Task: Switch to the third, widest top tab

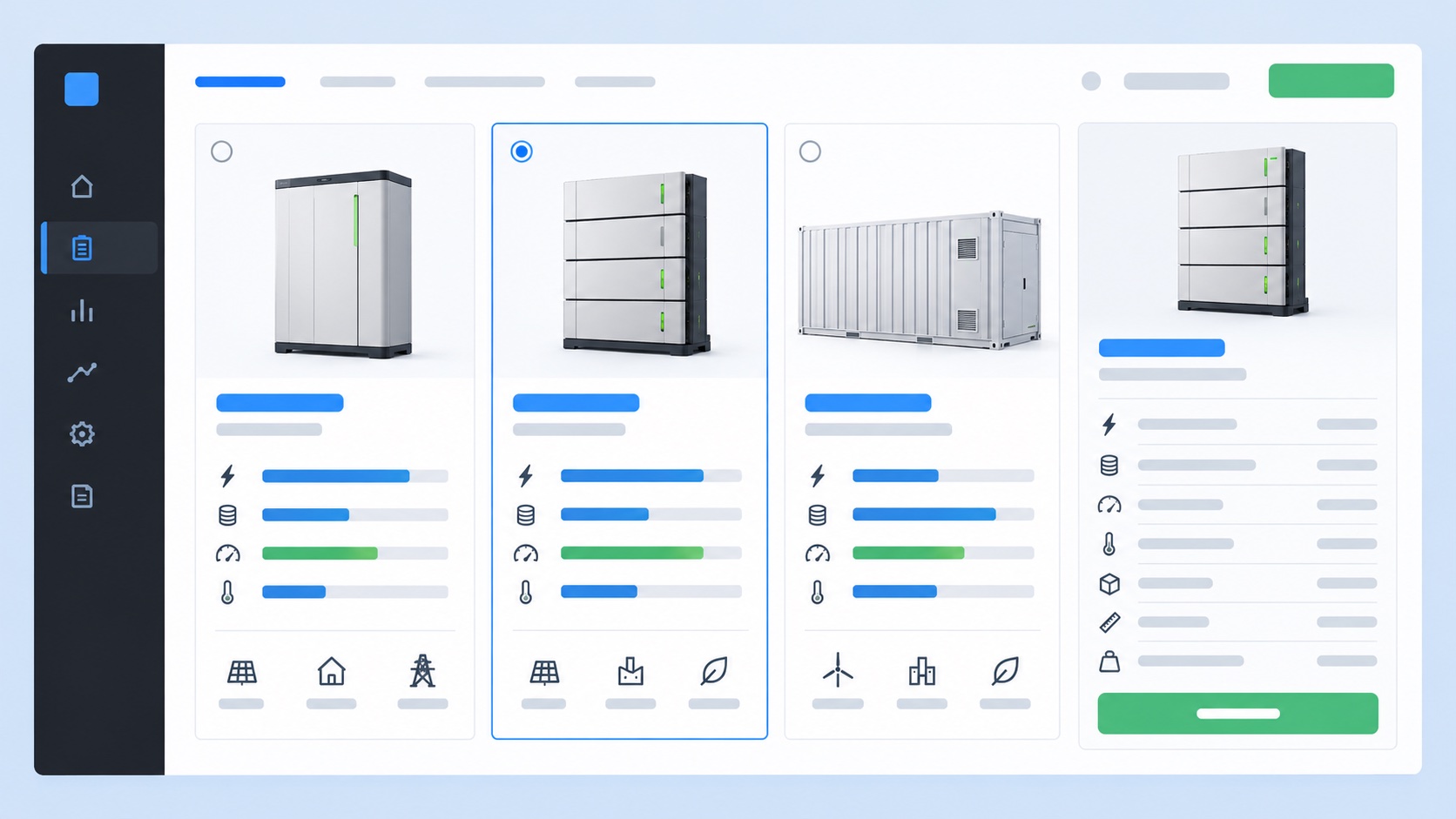Action: tap(485, 82)
